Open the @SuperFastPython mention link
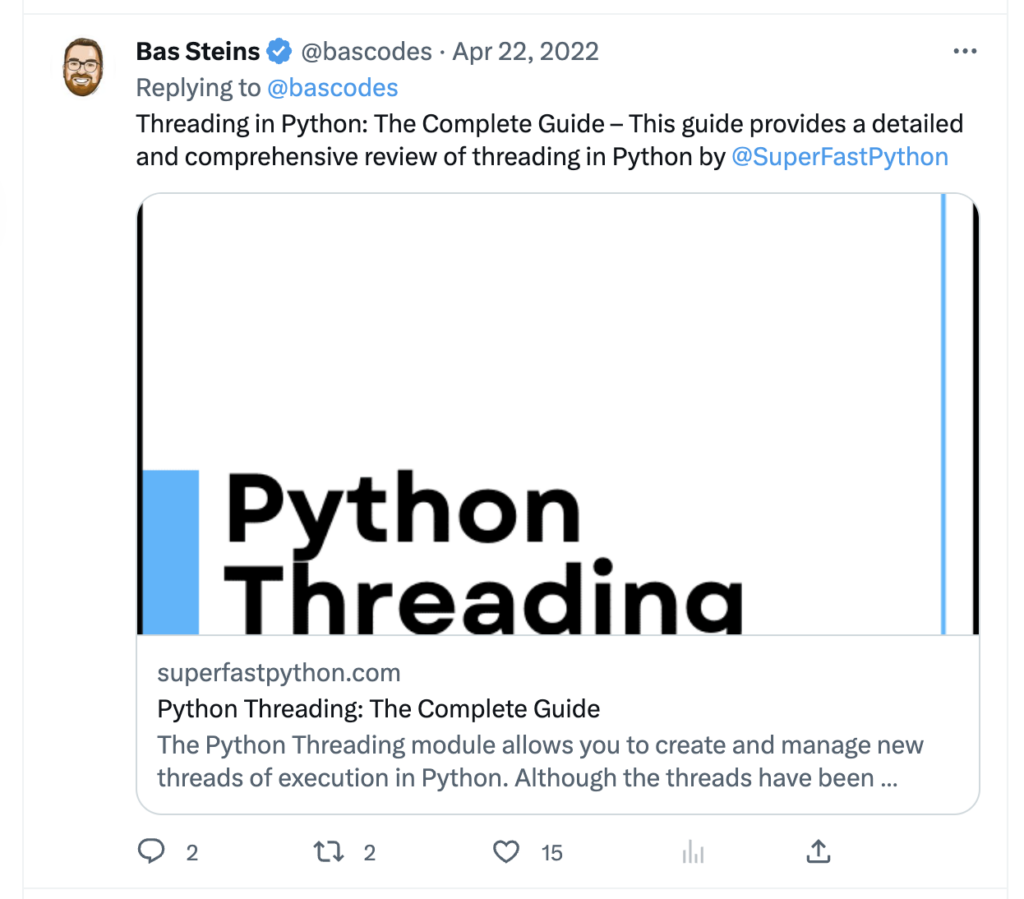The height and width of the screenshot is (899, 1024). coord(840,157)
